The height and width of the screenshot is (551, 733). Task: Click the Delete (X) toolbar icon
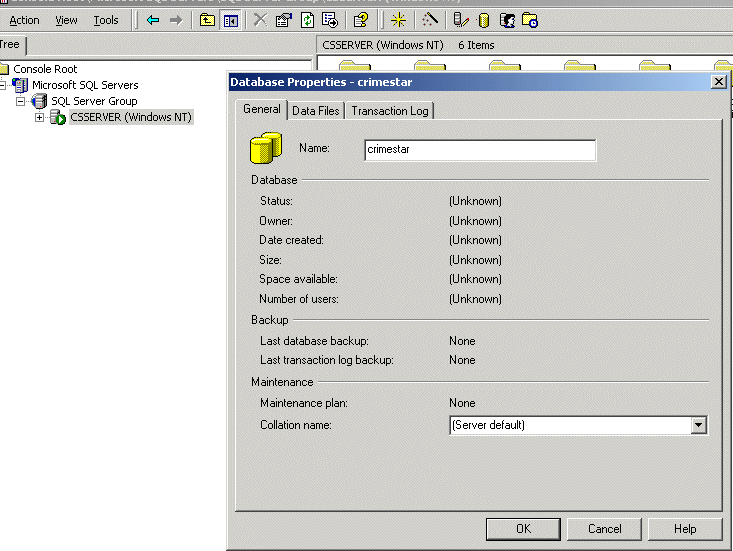[x=260, y=20]
